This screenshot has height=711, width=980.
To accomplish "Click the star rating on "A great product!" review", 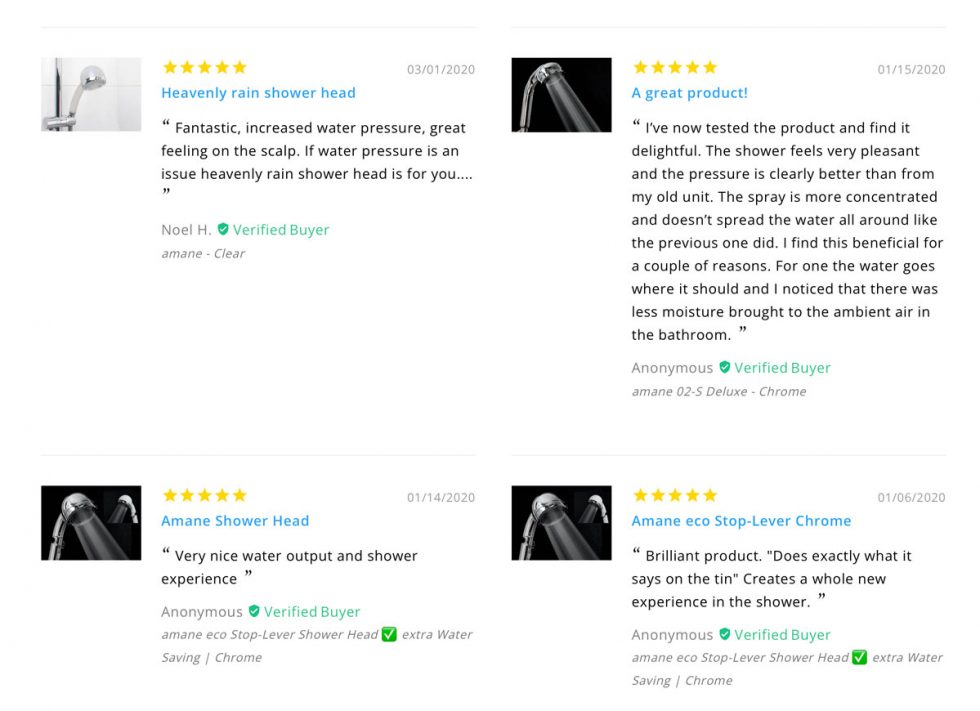I will pyautogui.click(x=675, y=67).
